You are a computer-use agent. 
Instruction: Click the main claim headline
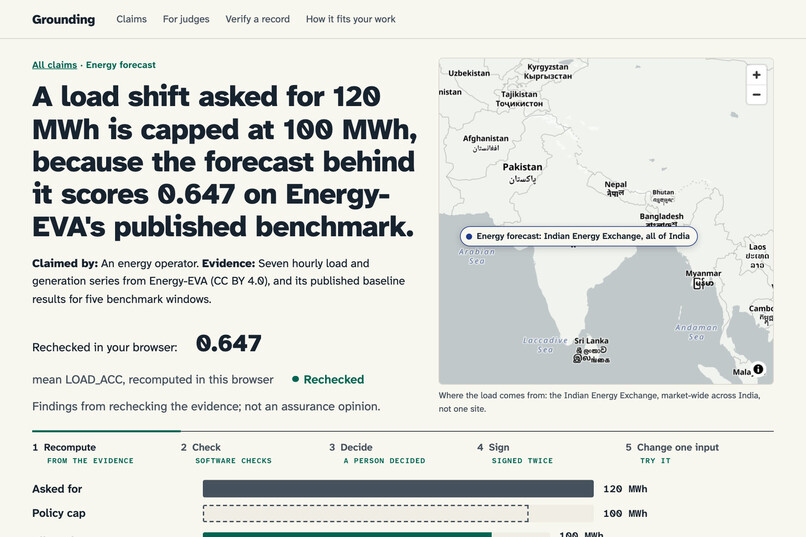(225, 162)
